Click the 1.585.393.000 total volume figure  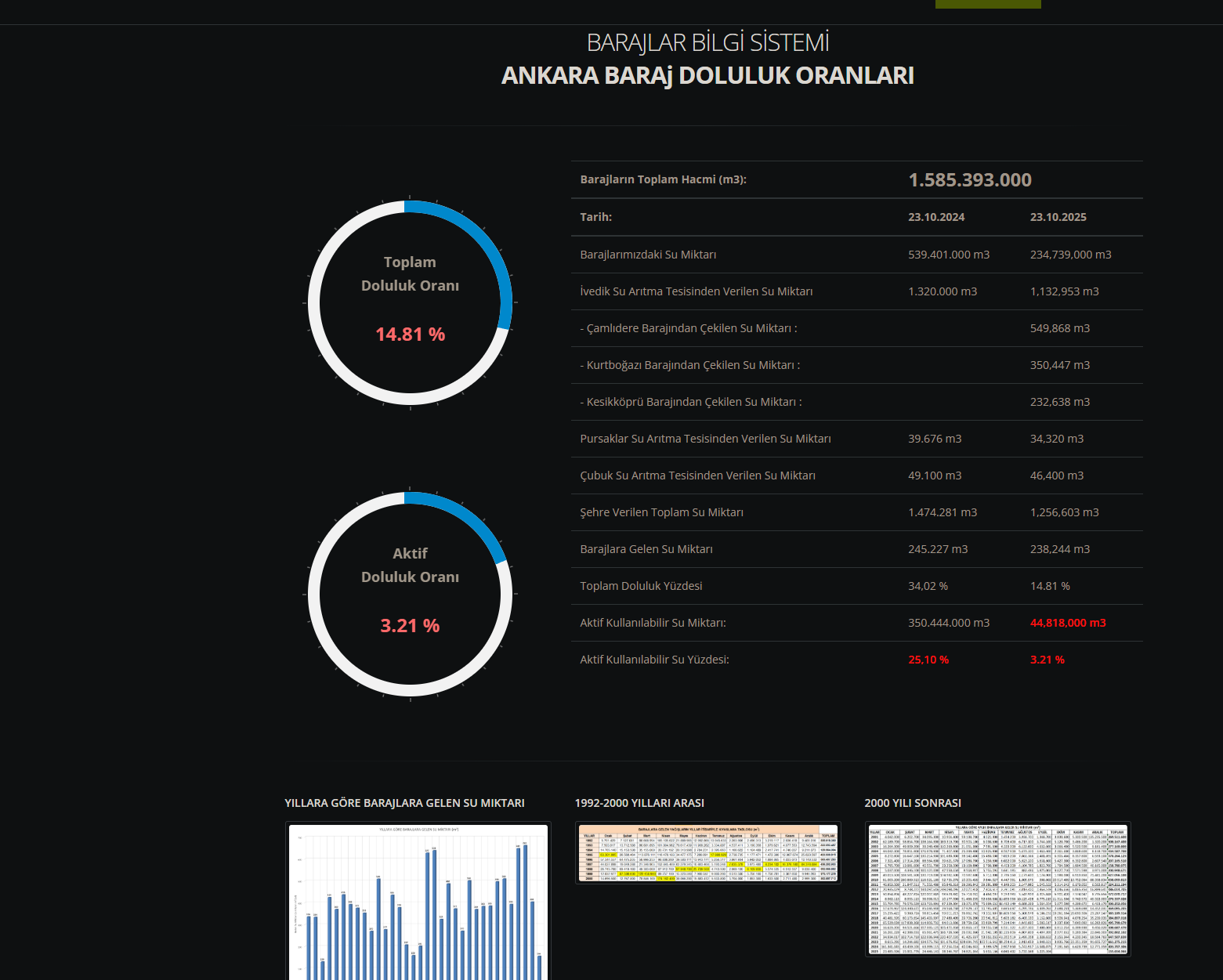point(970,180)
